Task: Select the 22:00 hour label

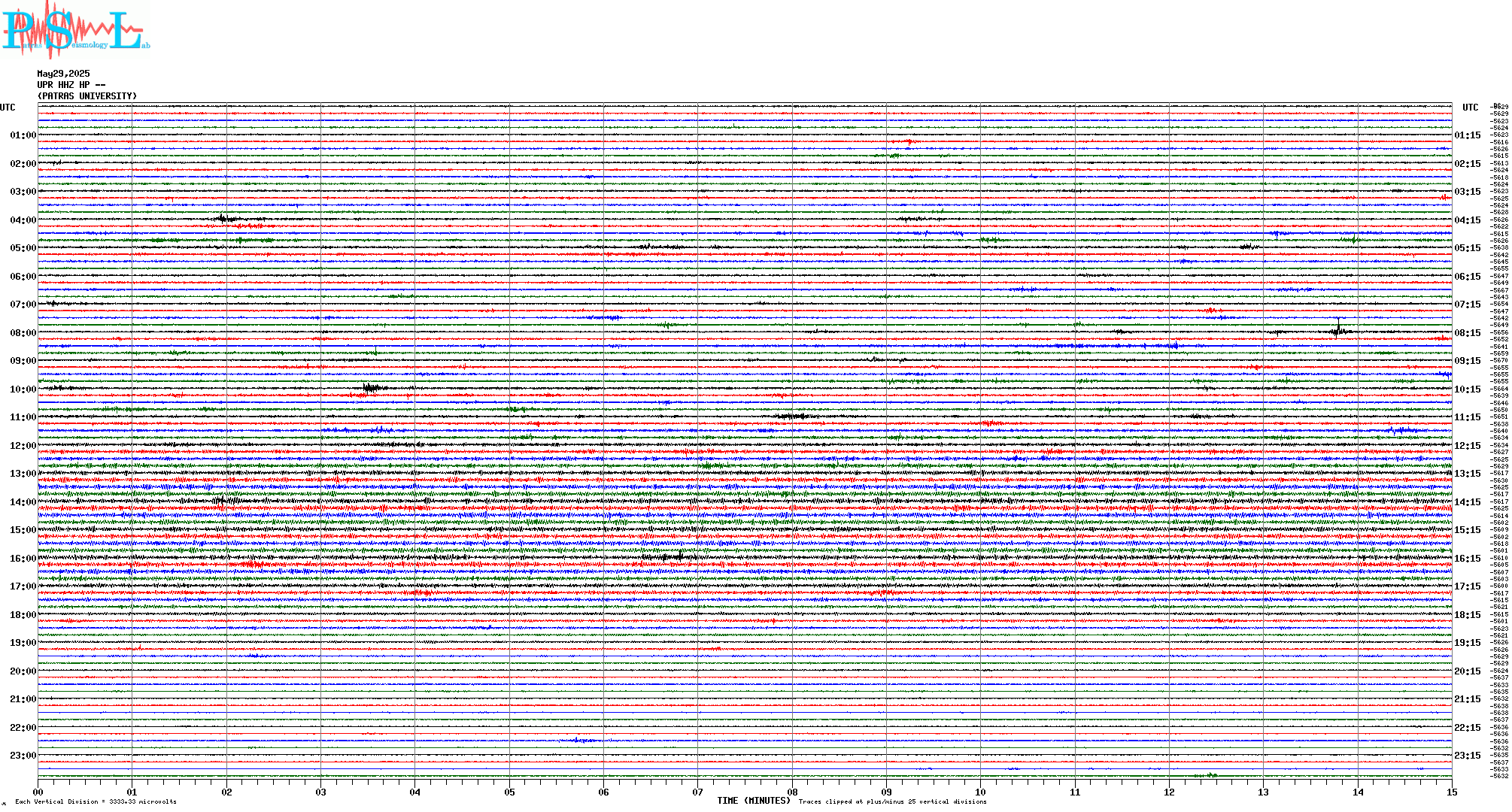Action: [23, 728]
